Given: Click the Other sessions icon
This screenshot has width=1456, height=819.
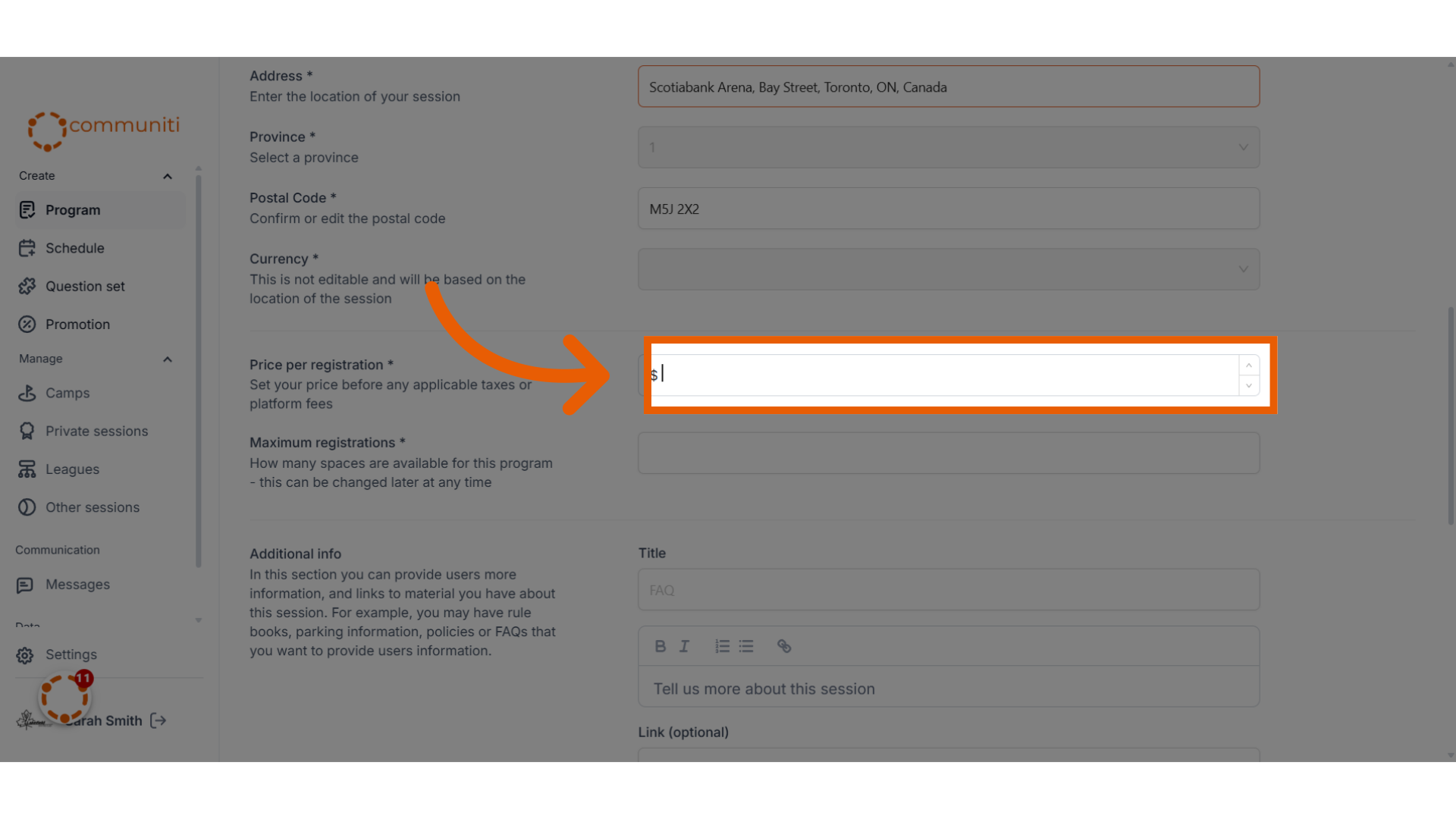Looking at the screenshot, I should [x=27, y=507].
